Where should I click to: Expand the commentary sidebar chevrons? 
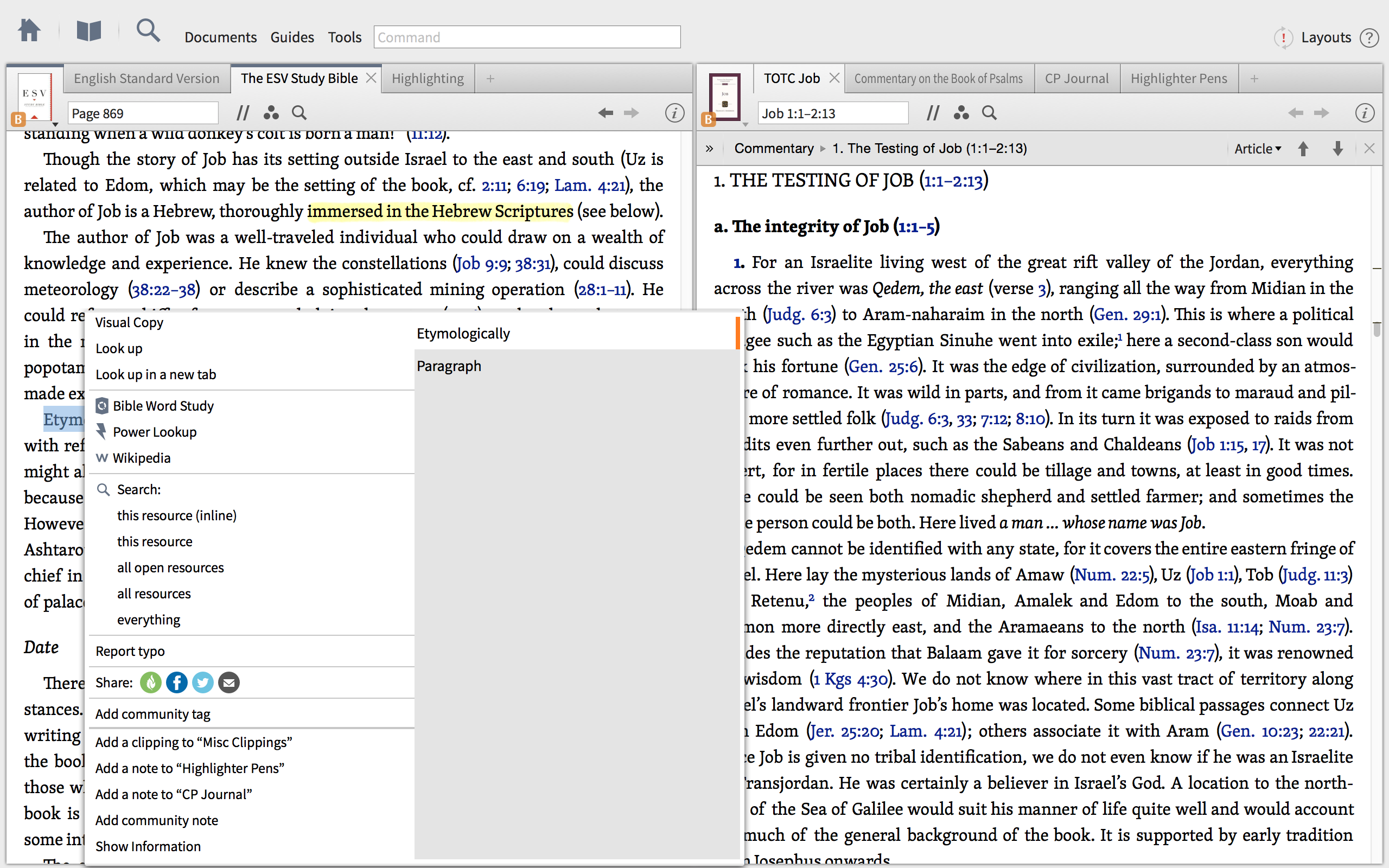pos(710,149)
